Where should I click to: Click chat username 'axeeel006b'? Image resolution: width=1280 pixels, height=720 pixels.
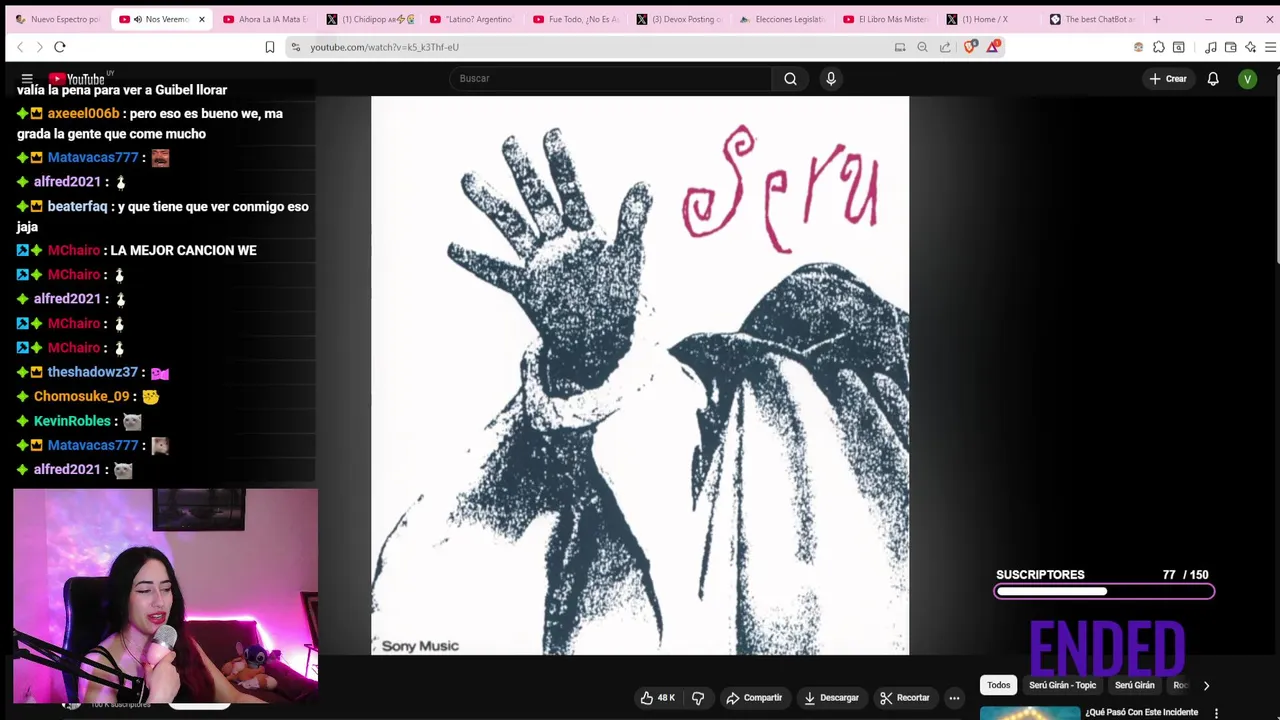coord(83,114)
